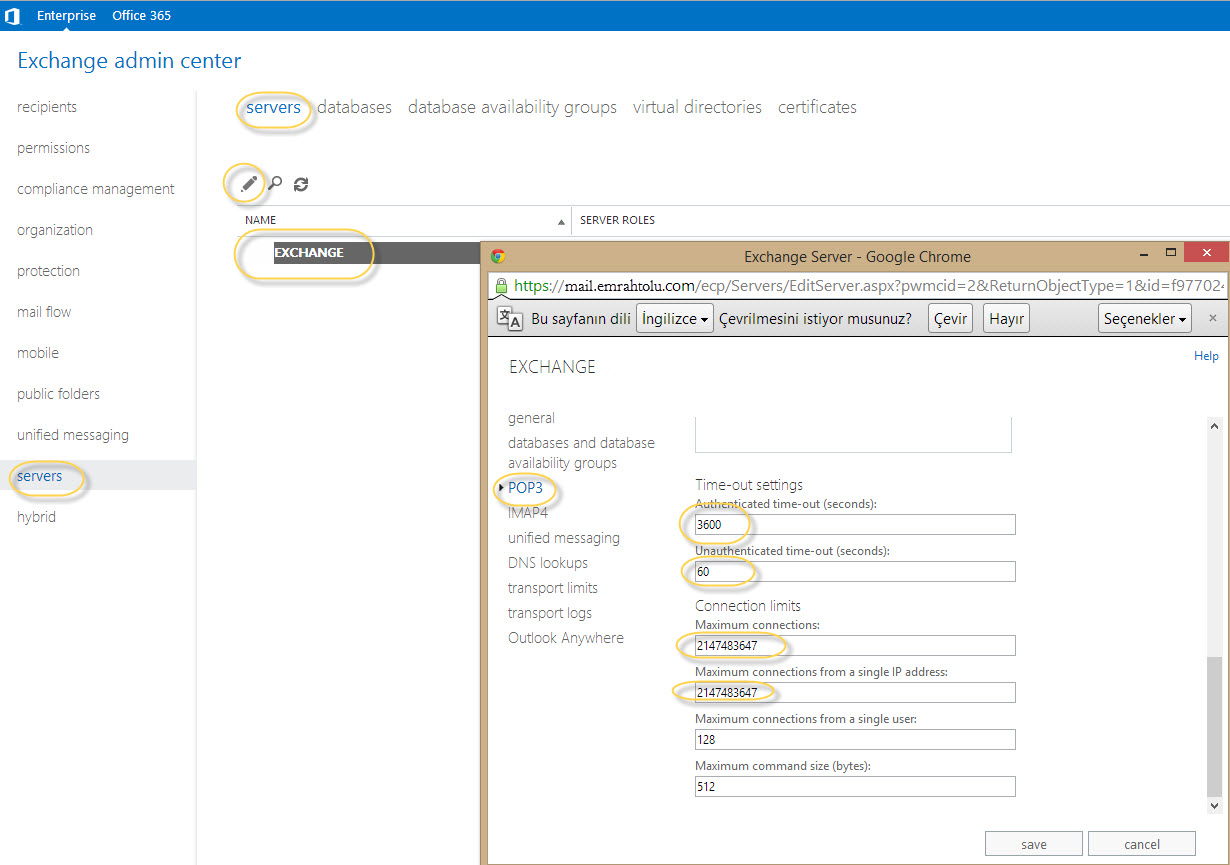Open database availability groups tab
The height and width of the screenshot is (865, 1230).
tap(512, 107)
